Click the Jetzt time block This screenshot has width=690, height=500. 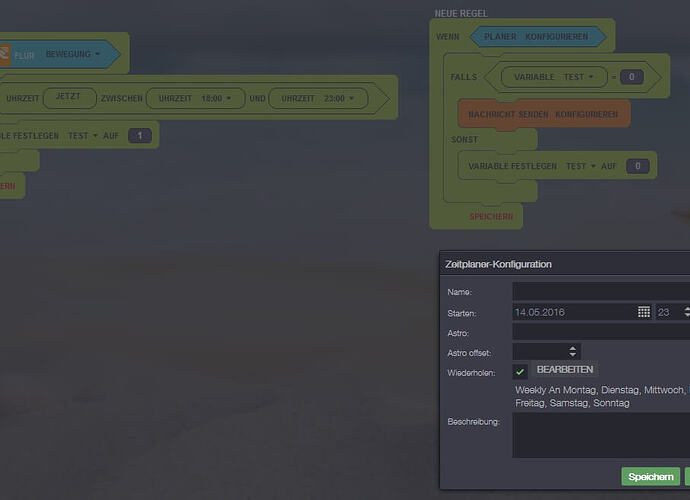coord(70,98)
